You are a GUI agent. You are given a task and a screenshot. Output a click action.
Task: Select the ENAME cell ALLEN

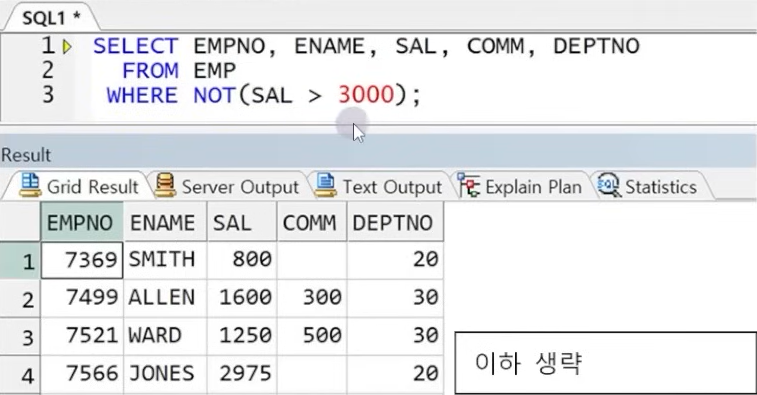[165, 298]
